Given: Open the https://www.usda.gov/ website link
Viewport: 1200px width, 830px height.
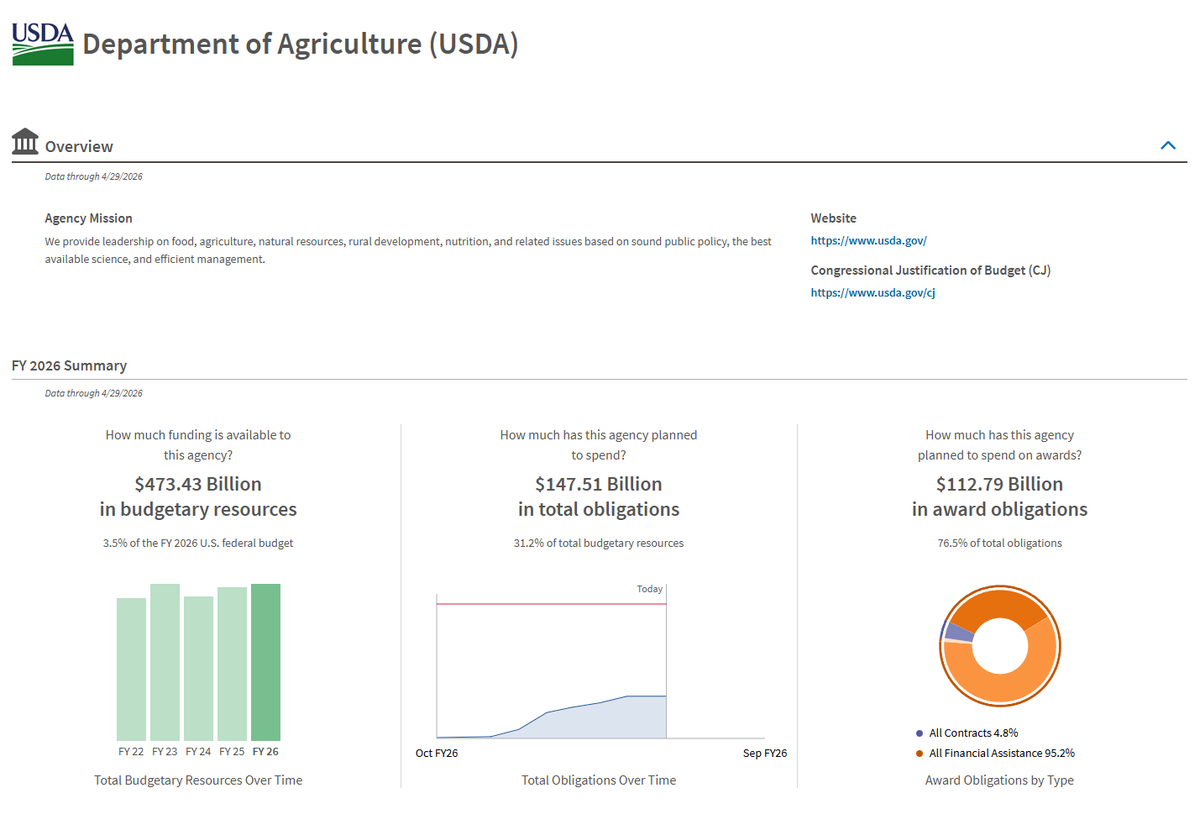Looking at the screenshot, I should [x=868, y=241].
